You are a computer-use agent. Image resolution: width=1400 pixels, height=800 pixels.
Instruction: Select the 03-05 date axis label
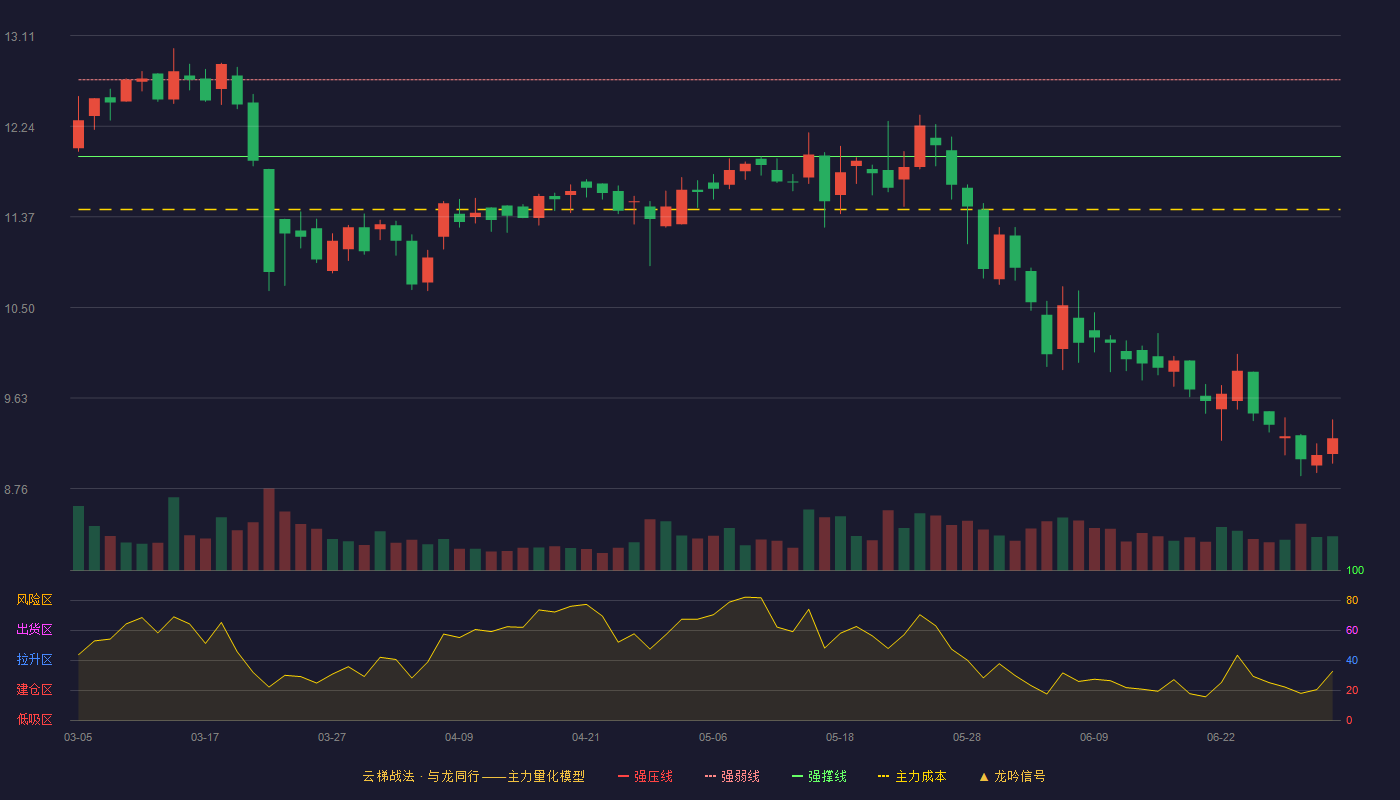tap(78, 737)
